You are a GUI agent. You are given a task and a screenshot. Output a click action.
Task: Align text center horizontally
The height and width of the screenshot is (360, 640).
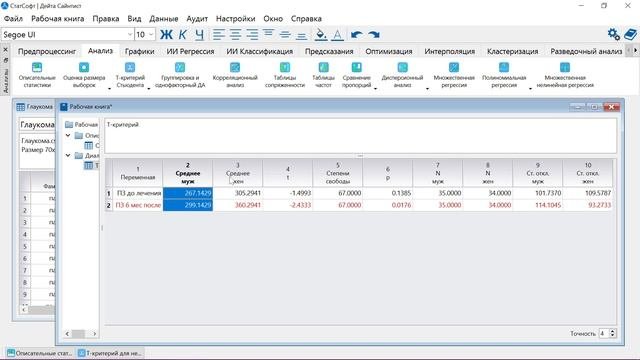236,35
